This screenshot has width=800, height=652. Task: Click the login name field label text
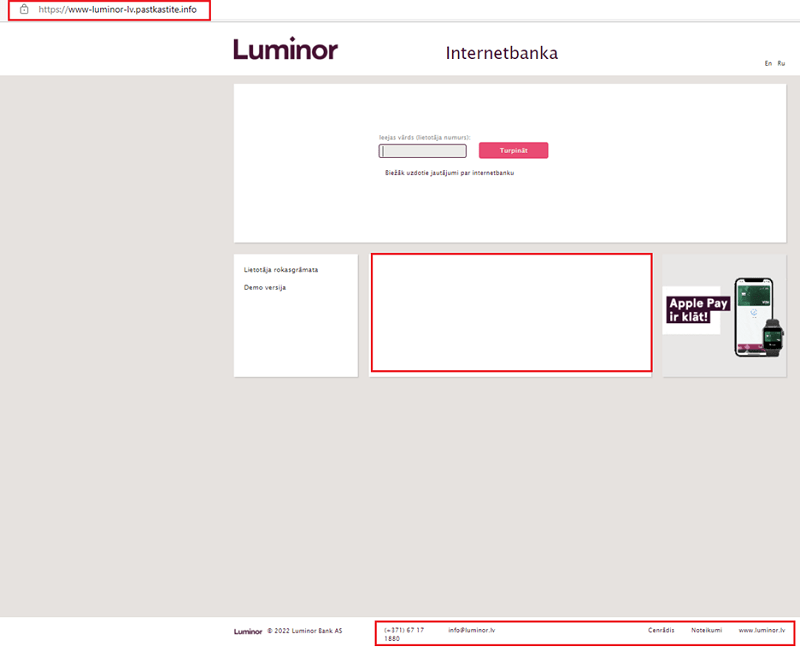tap(424, 137)
